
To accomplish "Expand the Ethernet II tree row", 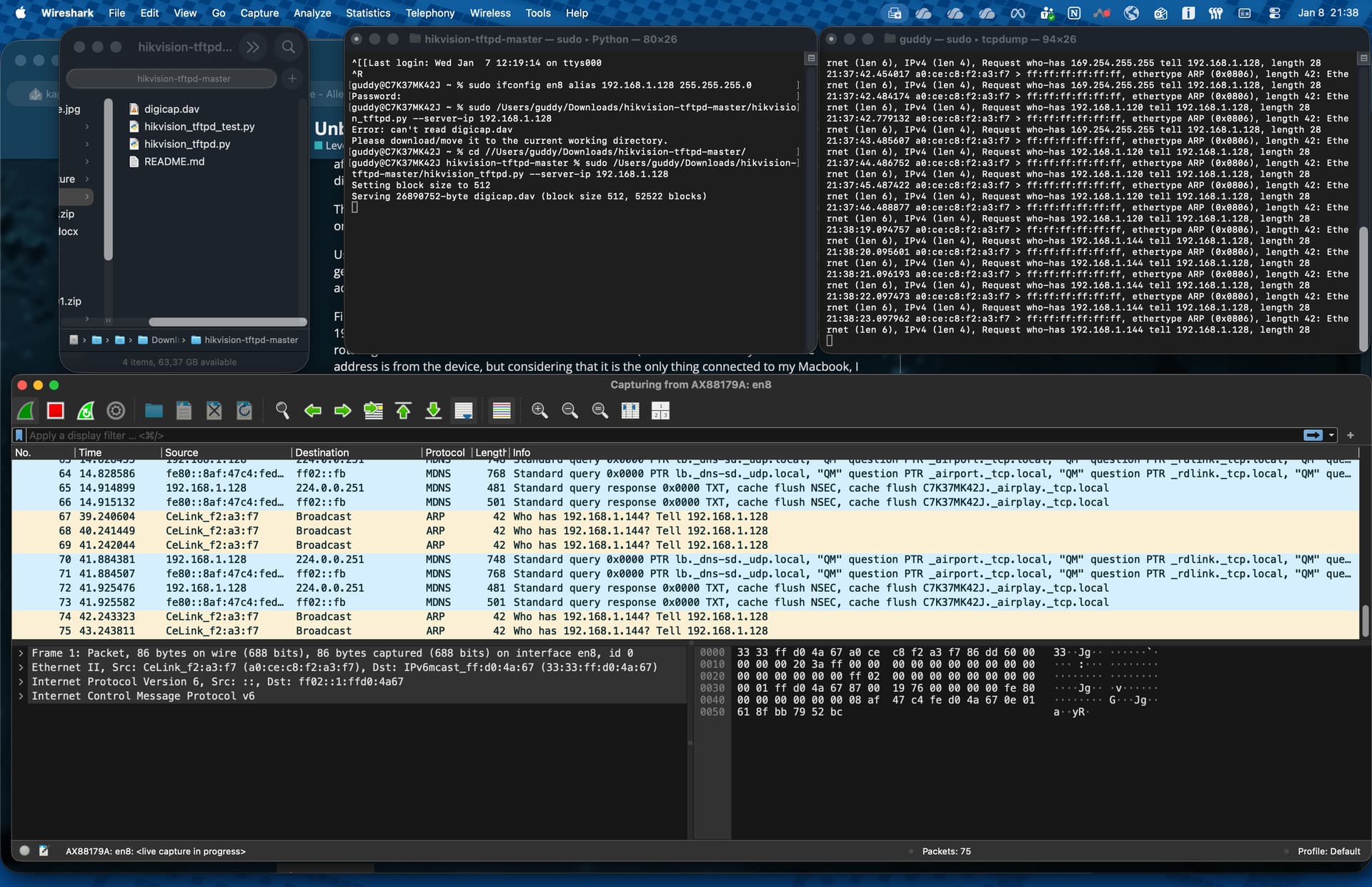I will (x=21, y=668).
